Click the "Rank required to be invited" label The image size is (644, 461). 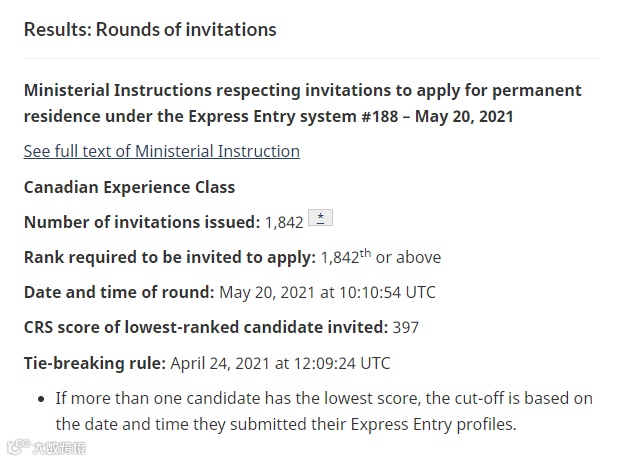coord(170,257)
